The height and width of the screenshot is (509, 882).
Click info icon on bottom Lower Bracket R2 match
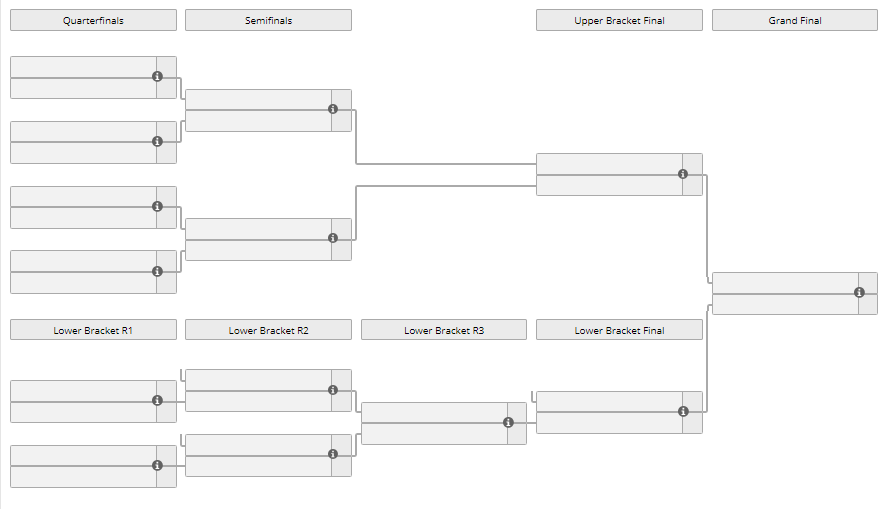click(333, 454)
